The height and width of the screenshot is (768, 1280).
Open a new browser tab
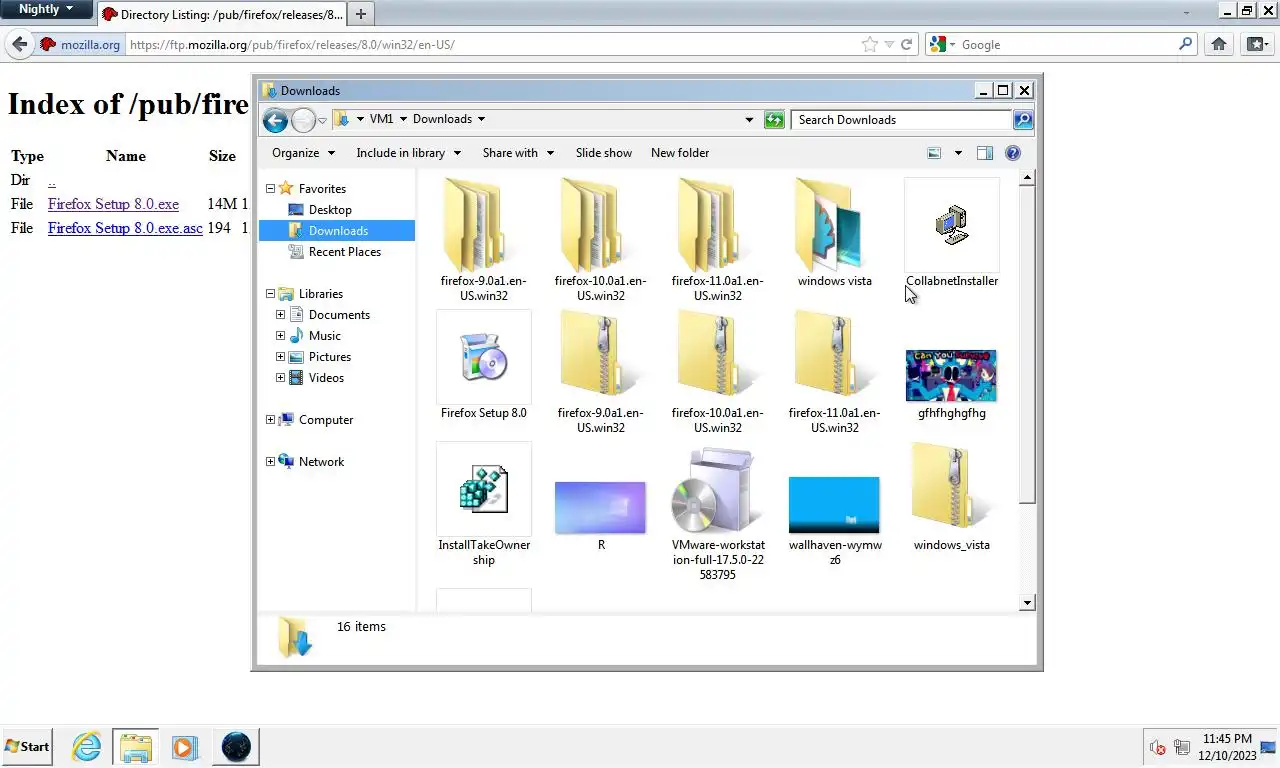(x=361, y=14)
